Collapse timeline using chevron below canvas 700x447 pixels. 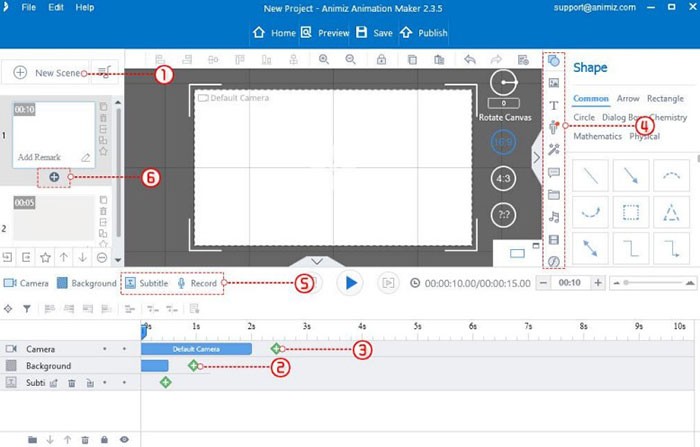tap(316, 261)
